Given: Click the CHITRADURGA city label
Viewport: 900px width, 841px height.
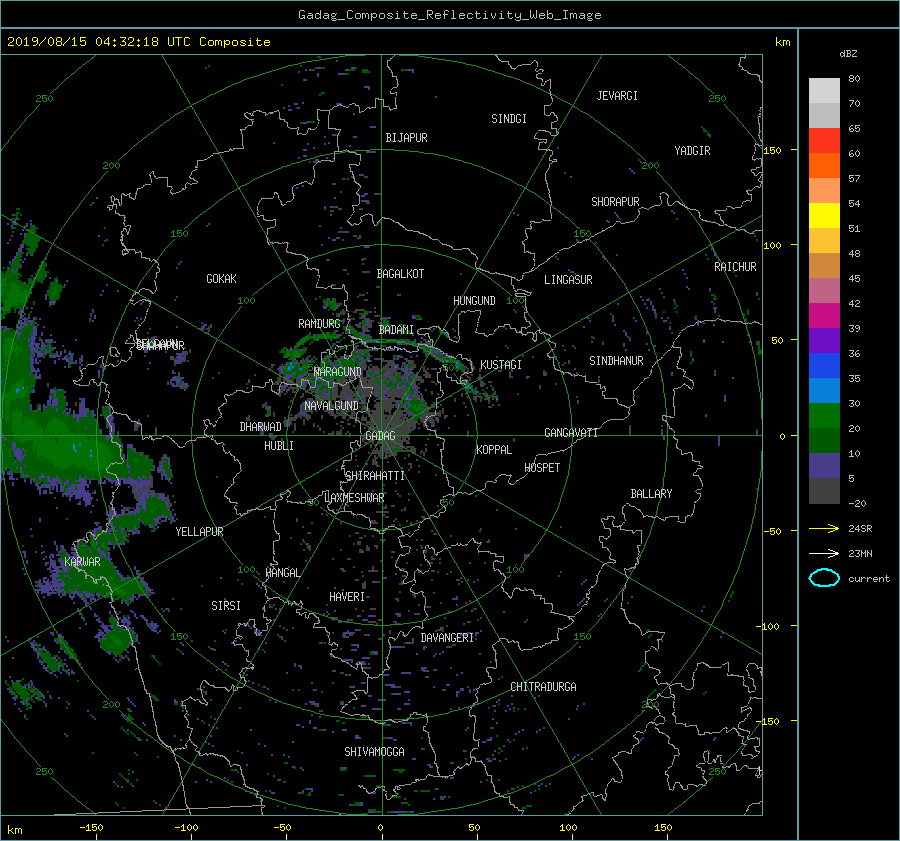Looking at the screenshot, I should [x=543, y=687].
